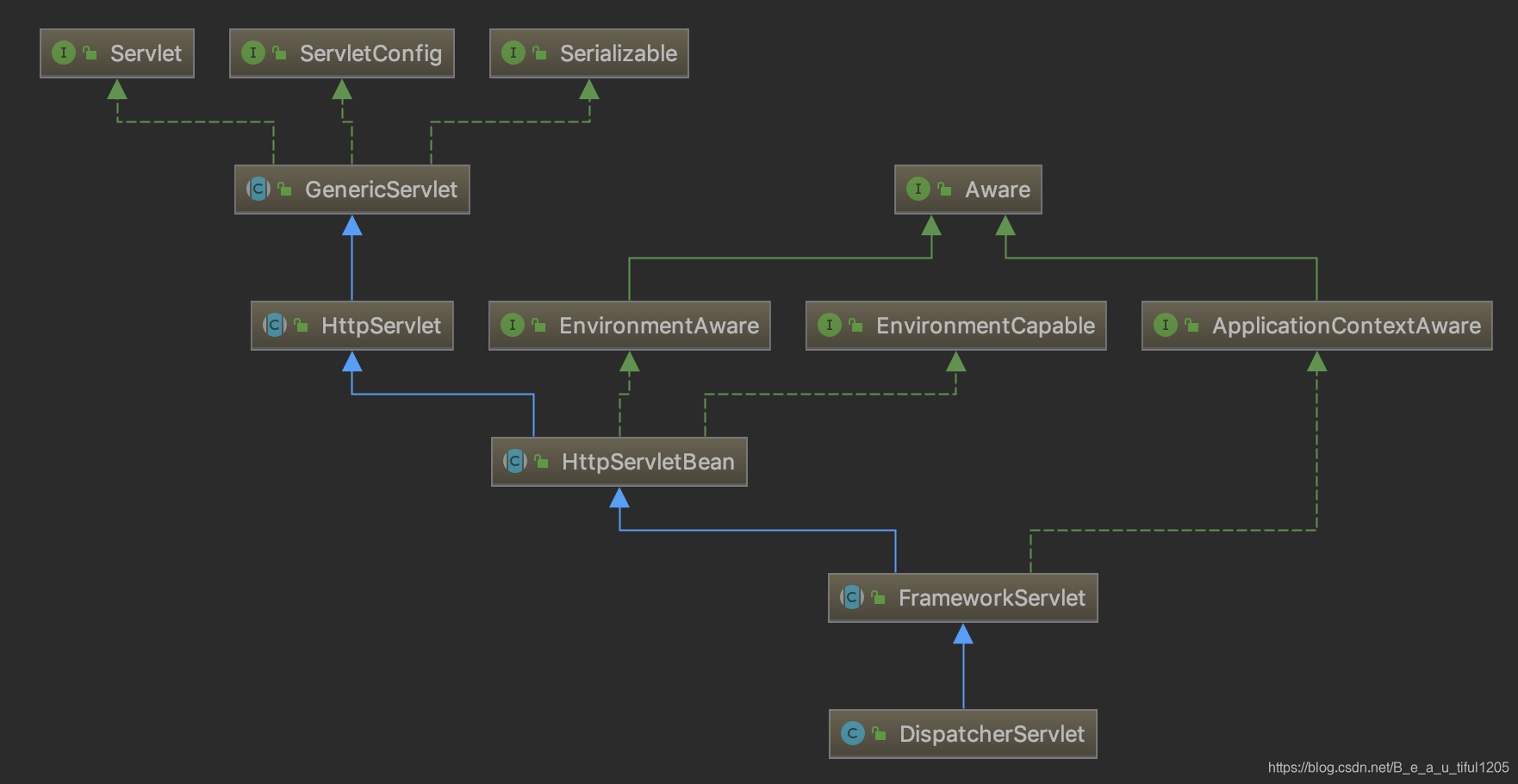Click the public visibility lock icon on GenericServlet
The width and height of the screenshot is (1518, 784).
(284, 189)
